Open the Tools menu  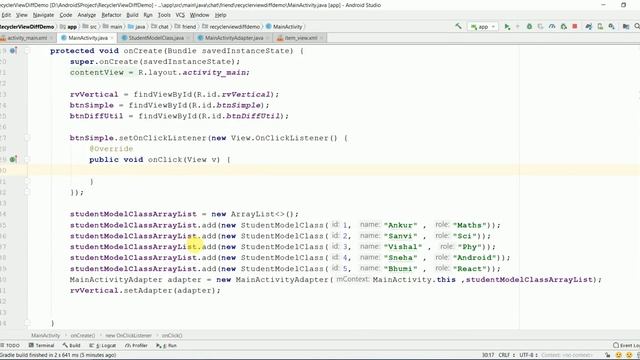[164, 15]
